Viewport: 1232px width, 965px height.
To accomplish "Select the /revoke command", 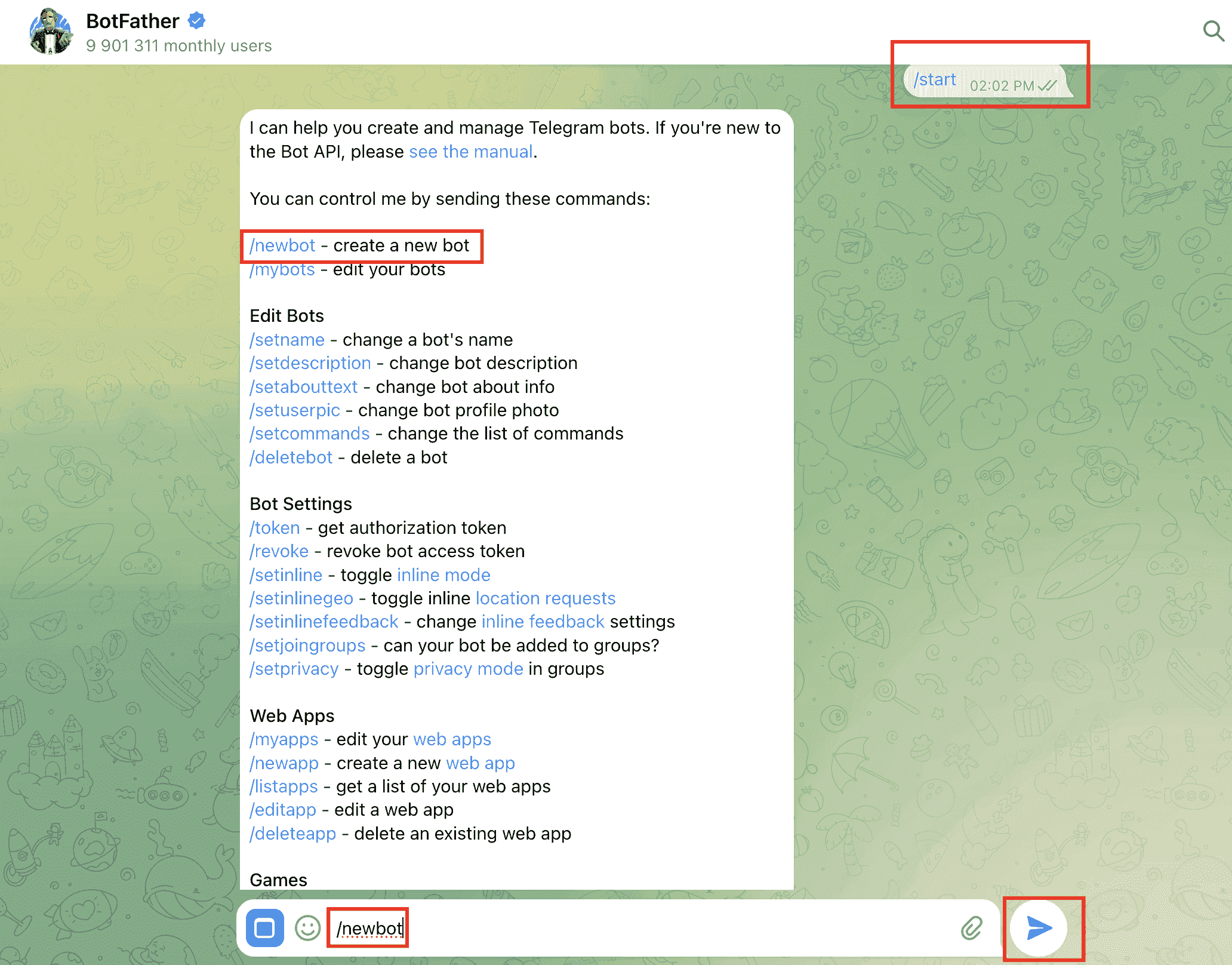I will [x=279, y=551].
